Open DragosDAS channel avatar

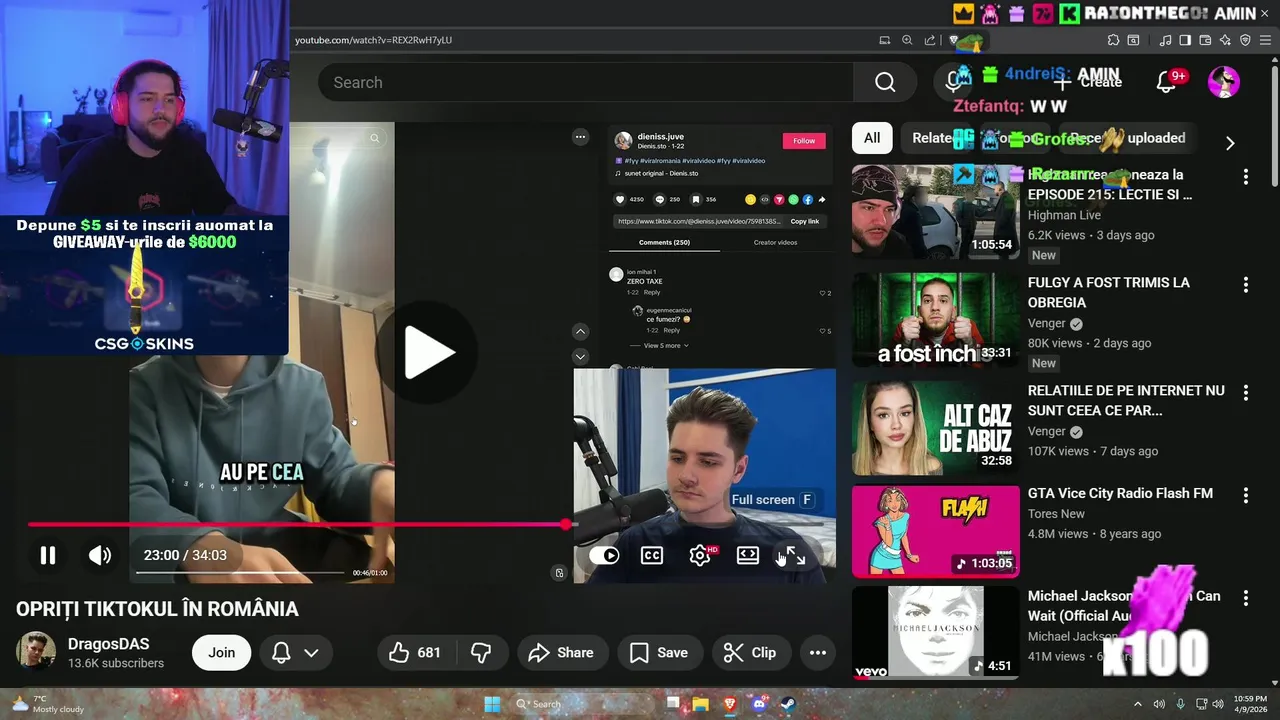pyautogui.click(x=36, y=651)
